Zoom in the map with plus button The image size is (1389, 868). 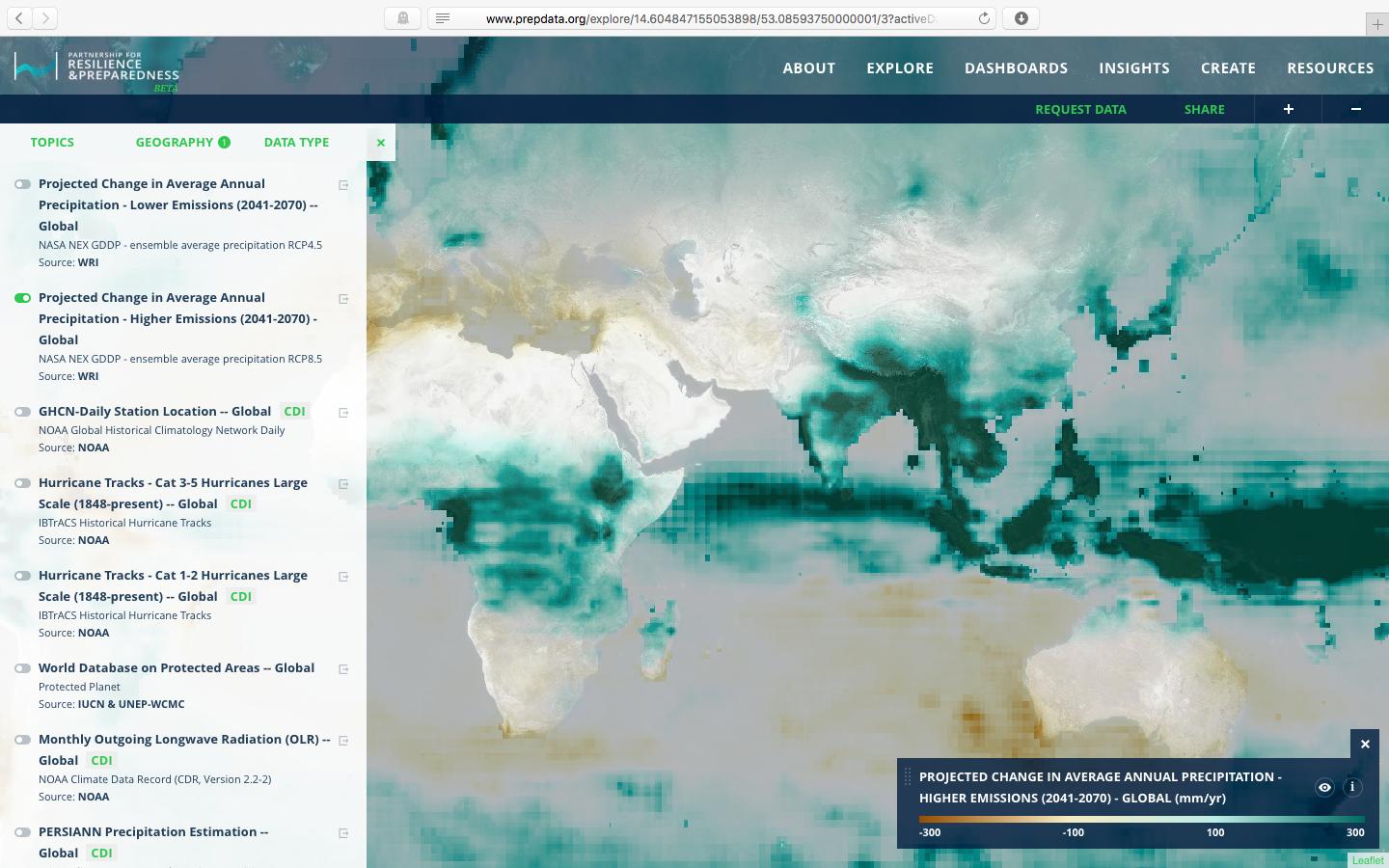pos(1288,109)
